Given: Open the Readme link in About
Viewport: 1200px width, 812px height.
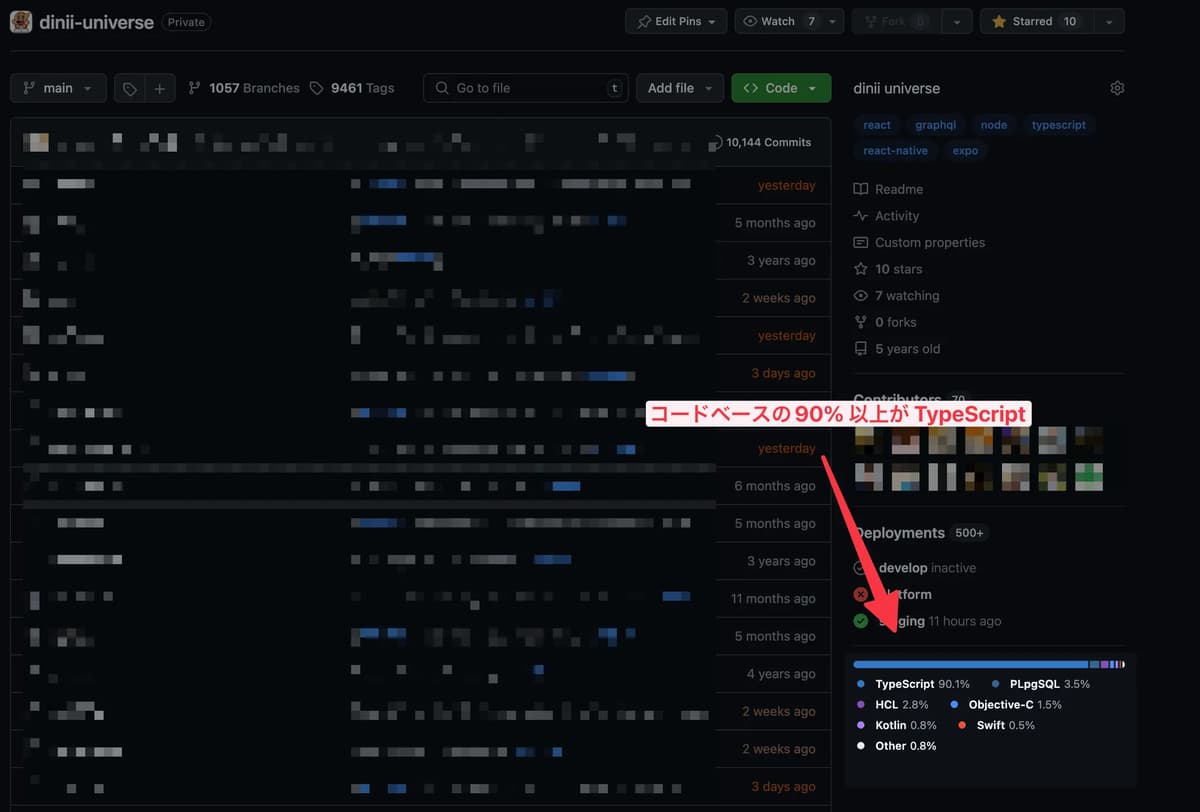Looking at the screenshot, I should [888, 189].
